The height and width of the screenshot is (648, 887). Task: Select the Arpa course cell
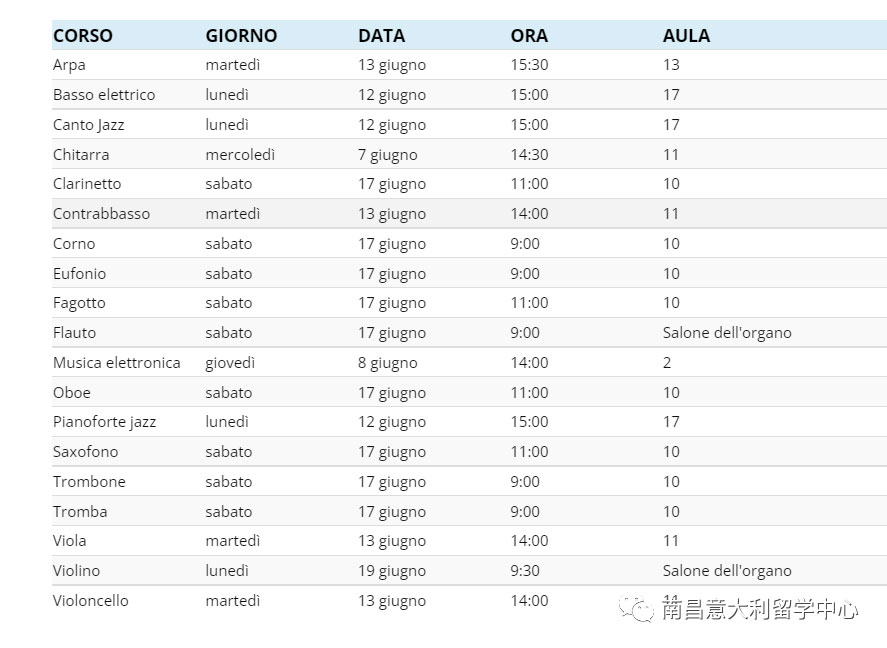[x=69, y=65]
